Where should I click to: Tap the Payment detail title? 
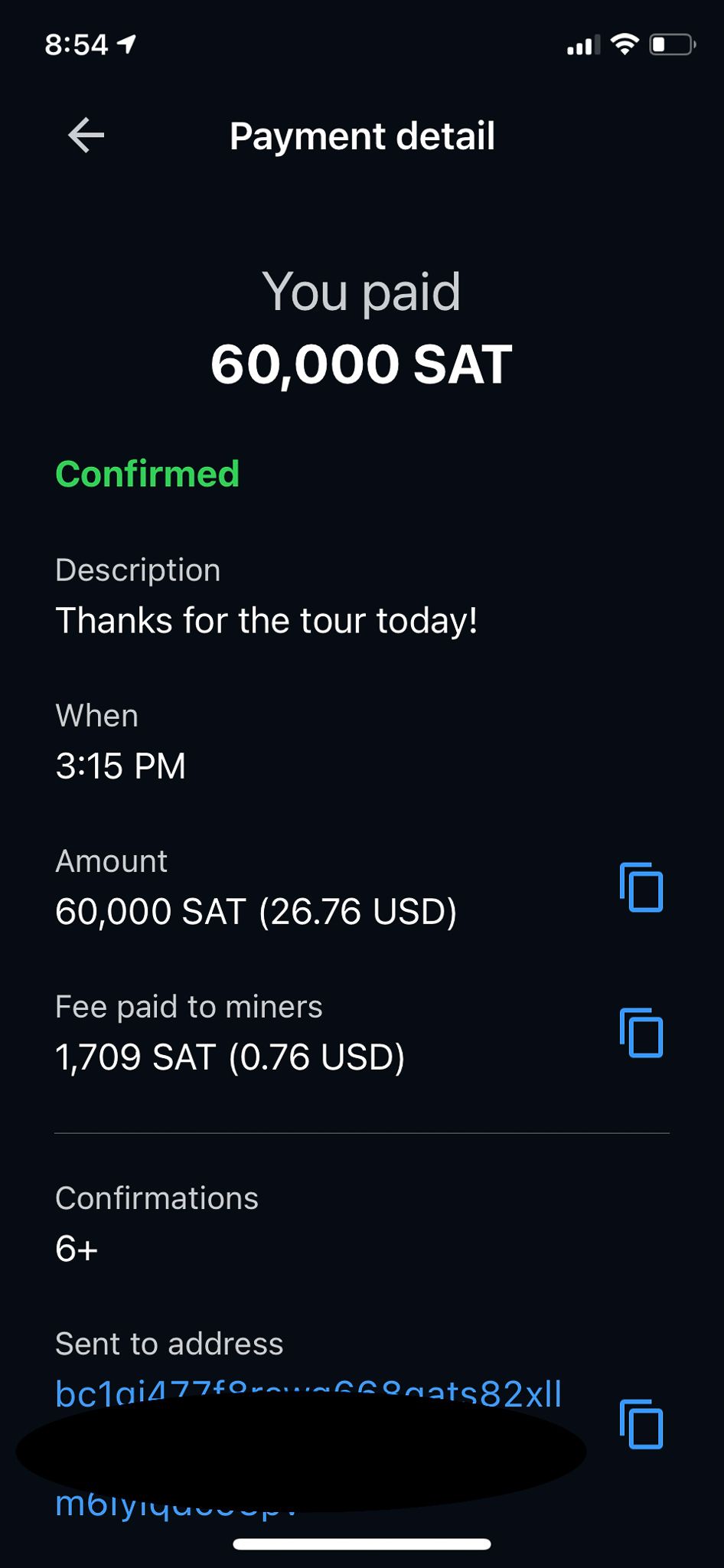pyautogui.click(x=362, y=136)
